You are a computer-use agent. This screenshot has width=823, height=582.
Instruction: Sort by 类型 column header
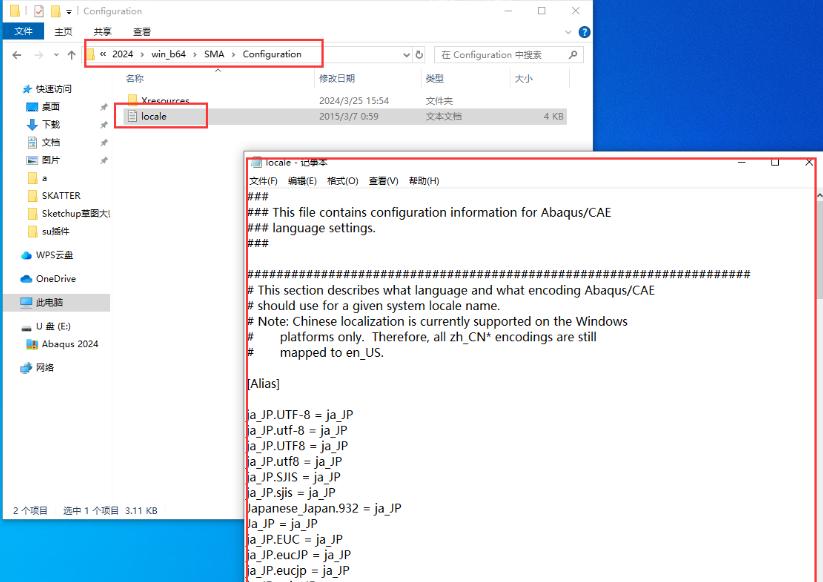click(x=435, y=78)
